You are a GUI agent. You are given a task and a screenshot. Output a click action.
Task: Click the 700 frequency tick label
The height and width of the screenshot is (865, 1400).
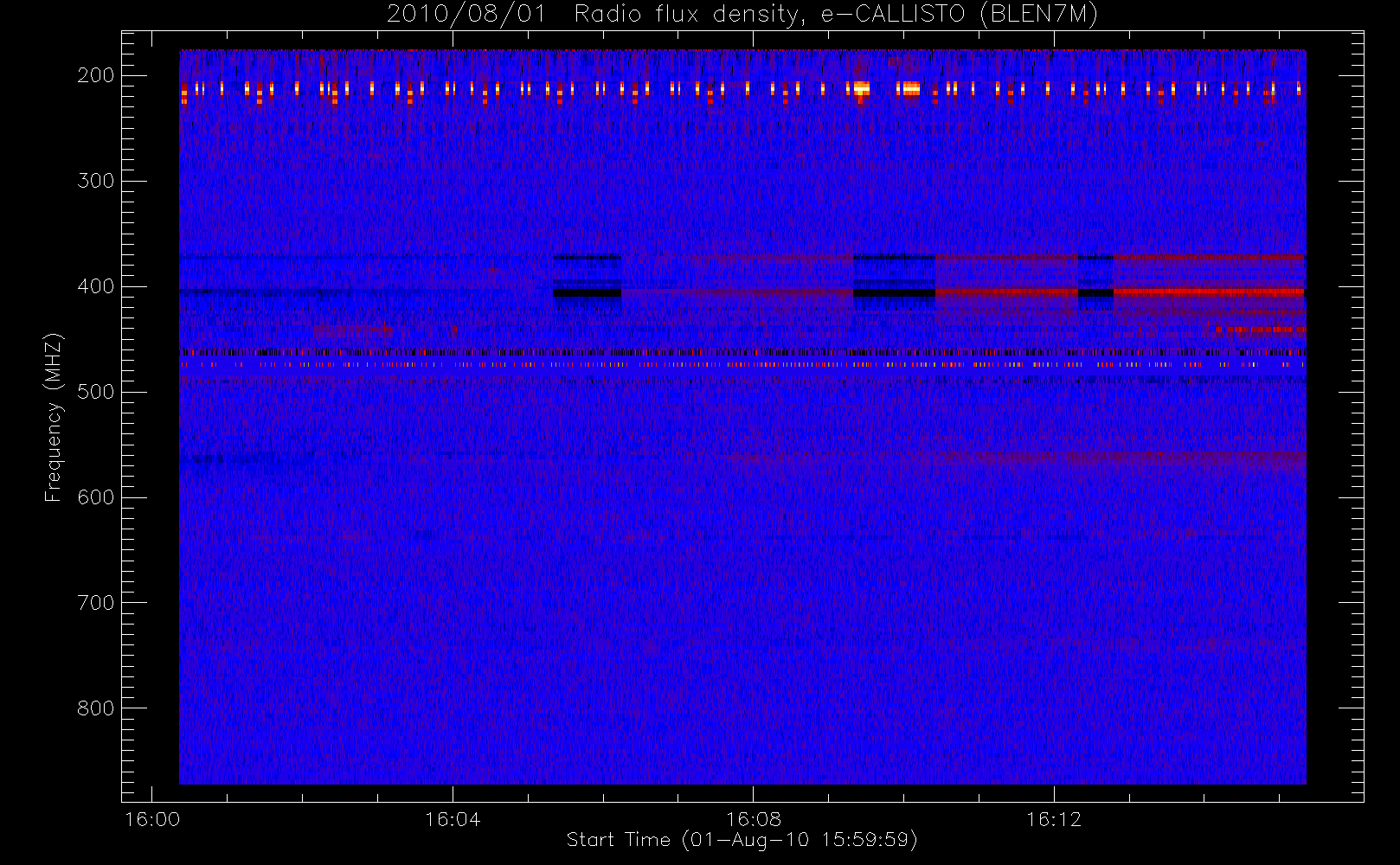pyautogui.click(x=96, y=603)
